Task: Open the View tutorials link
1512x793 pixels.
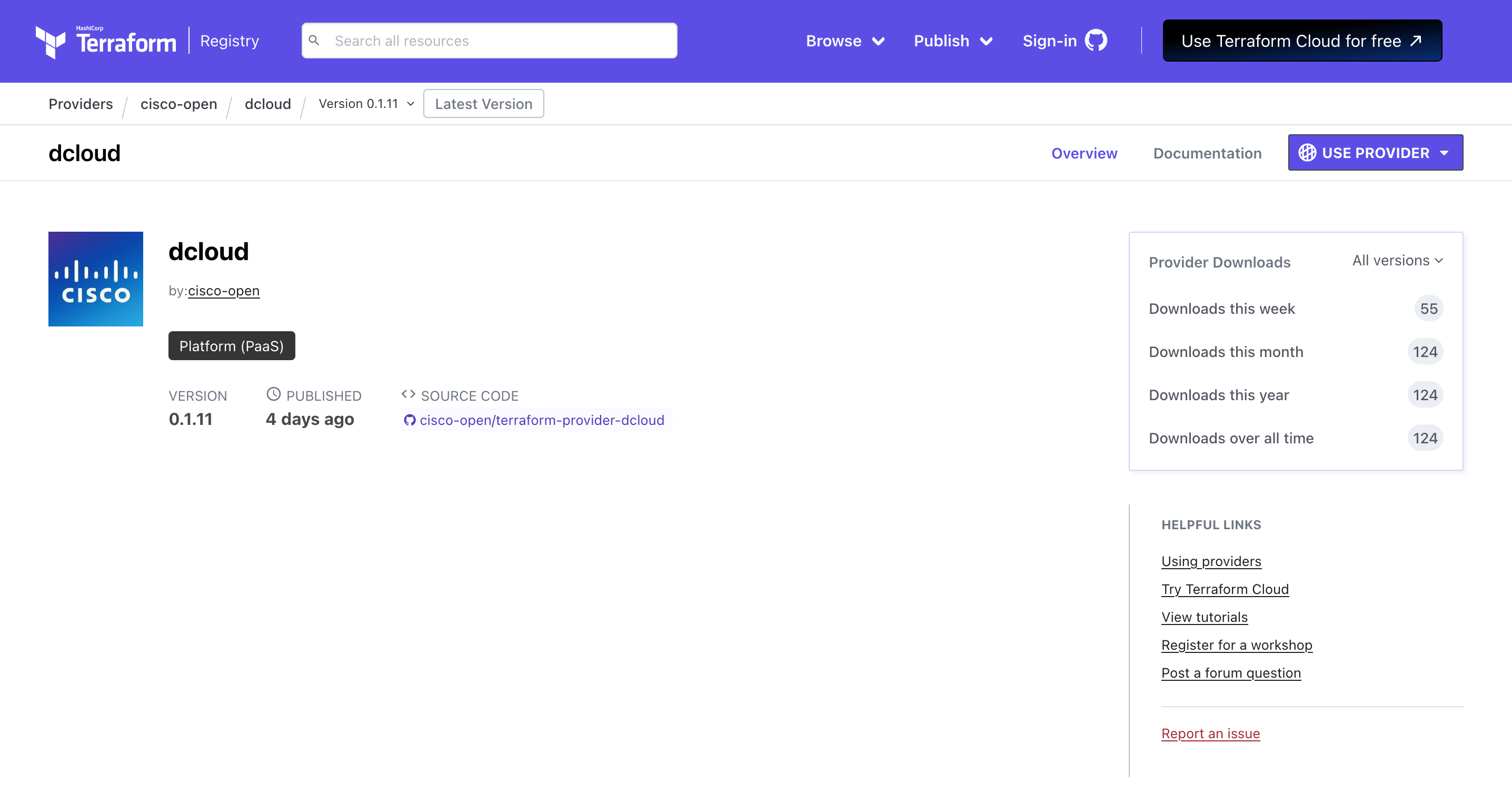Action: pyautogui.click(x=1205, y=618)
